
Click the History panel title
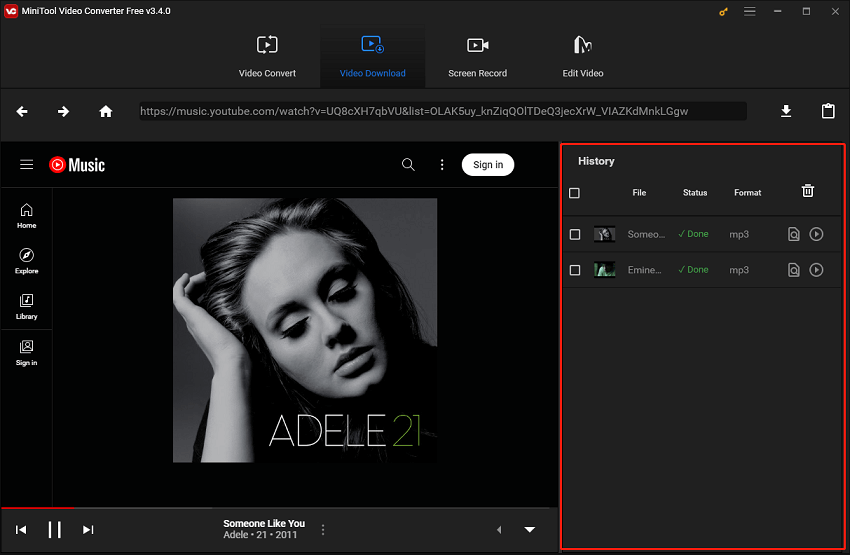[596, 162]
